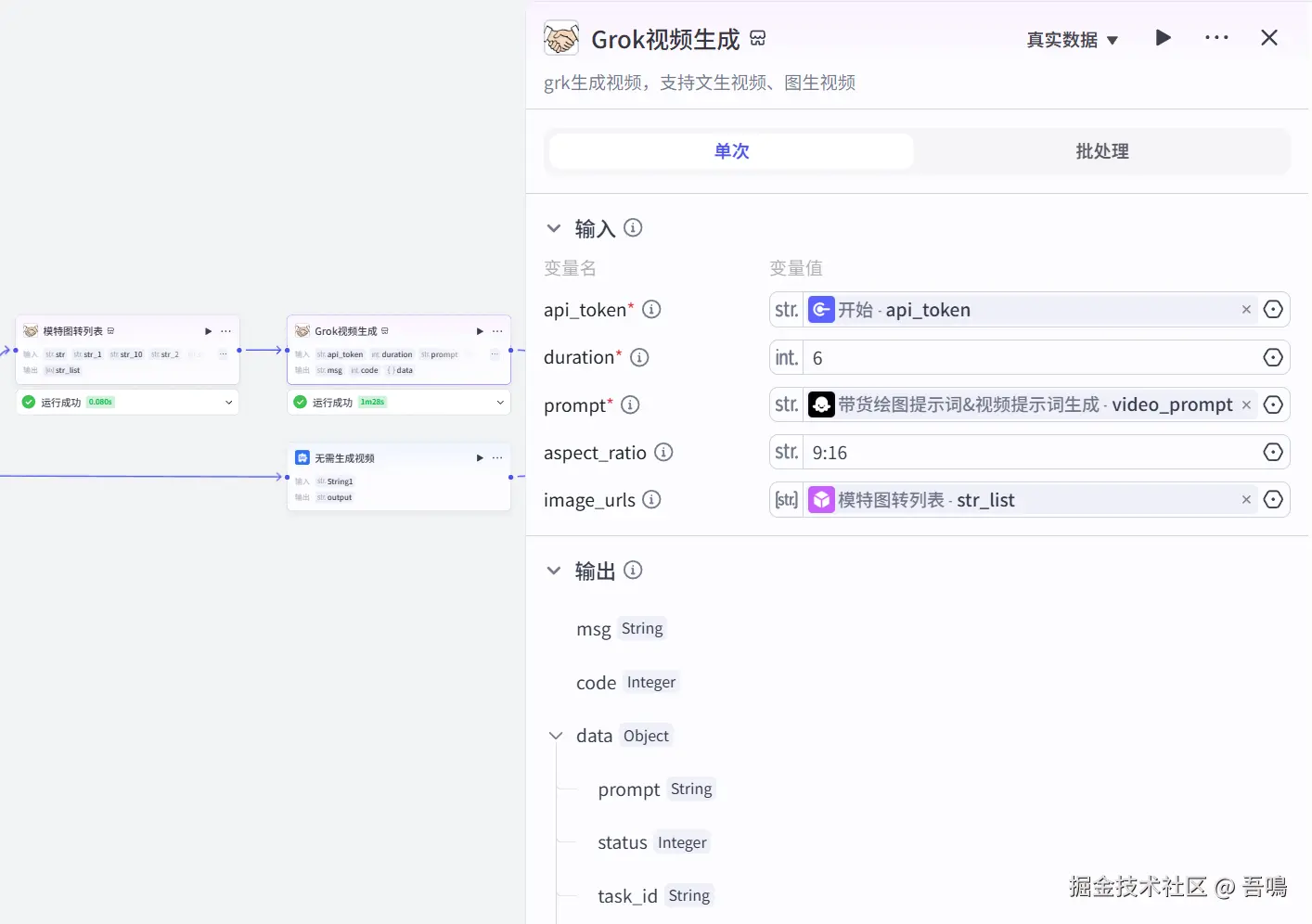Screen dimensions: 1312x924
Task: Open variable picker for duration field
Action: point(1273,357)
